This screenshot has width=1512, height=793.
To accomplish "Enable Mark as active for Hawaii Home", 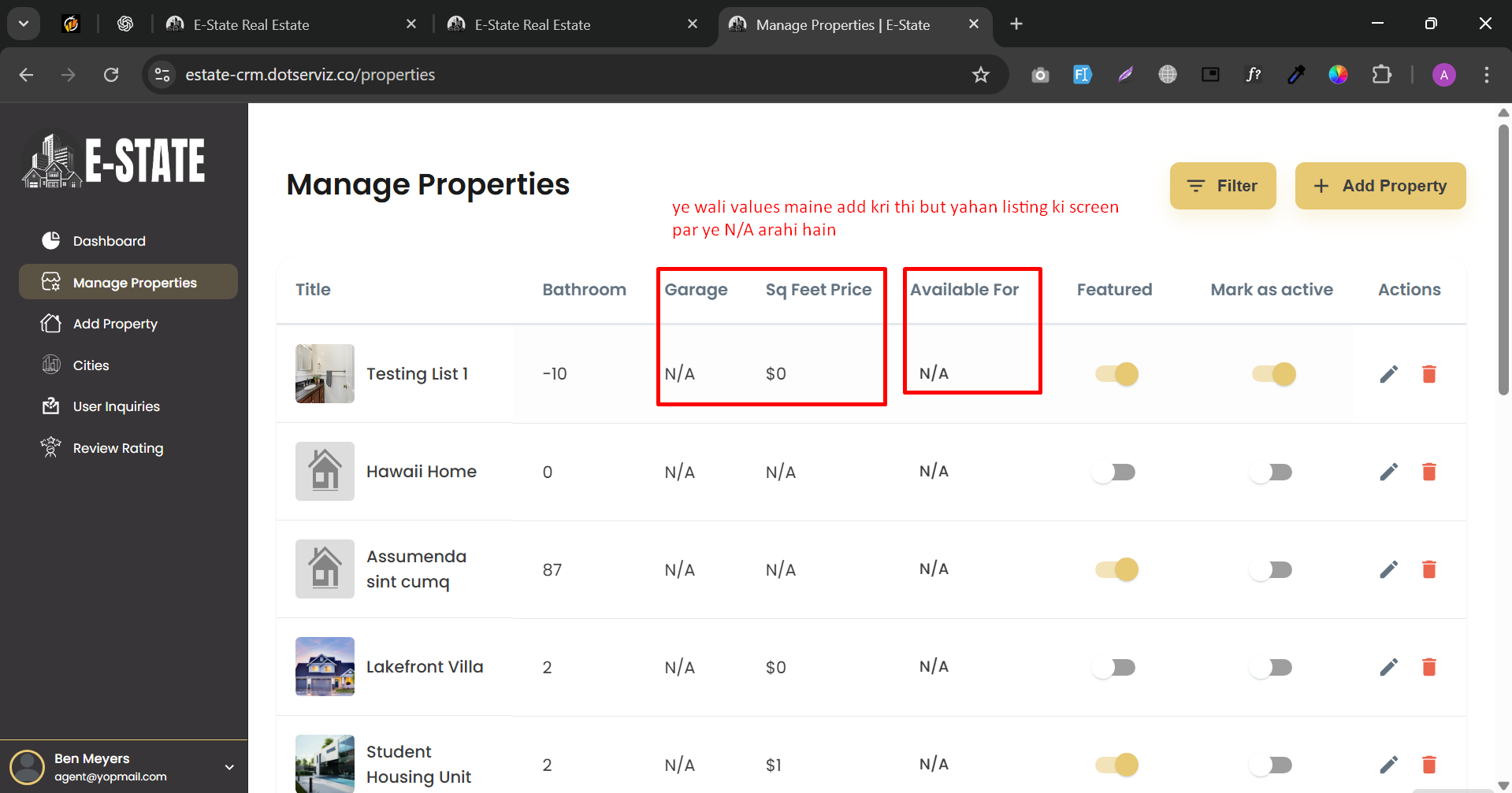I will 1272,472.
